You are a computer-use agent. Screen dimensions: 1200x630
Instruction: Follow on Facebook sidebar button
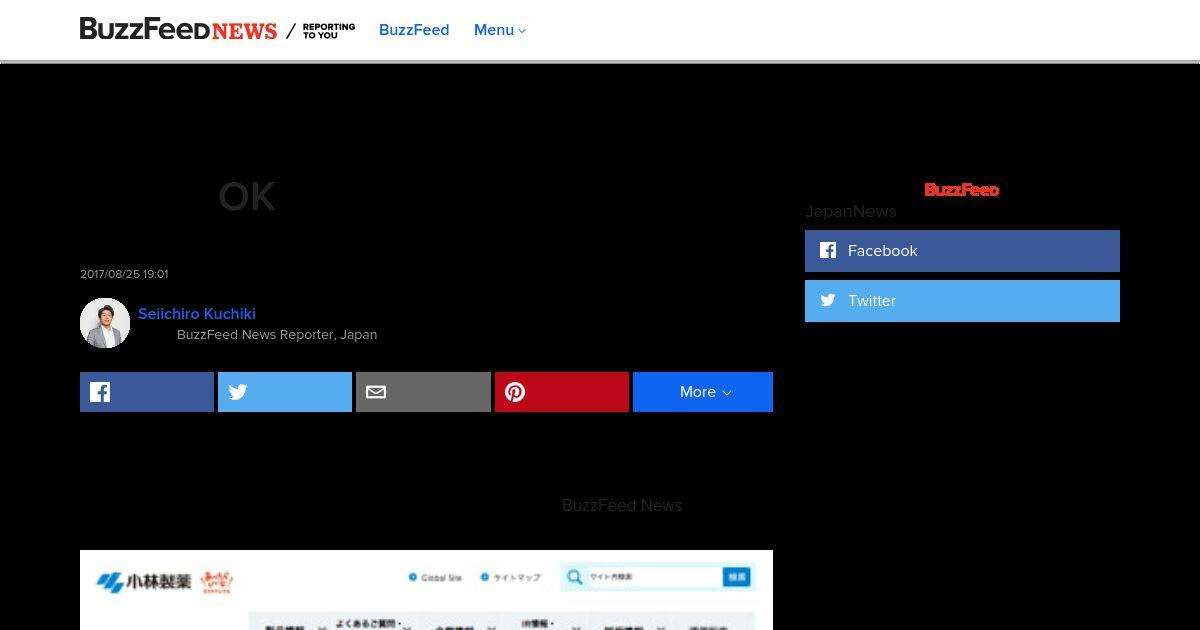[962, 251]
